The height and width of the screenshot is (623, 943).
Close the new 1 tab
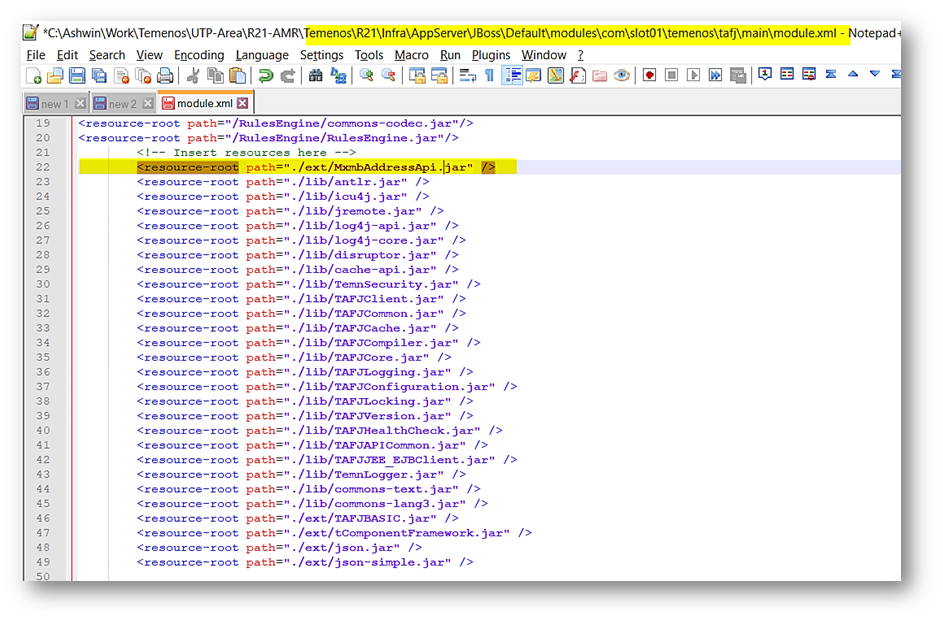tap(80, 104)
